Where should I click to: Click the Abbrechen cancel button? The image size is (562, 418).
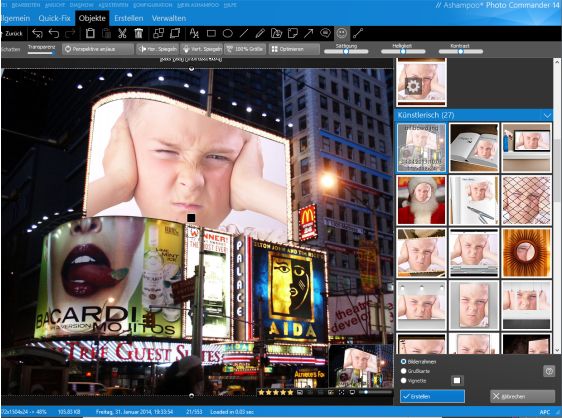click(x=522, y=396)
